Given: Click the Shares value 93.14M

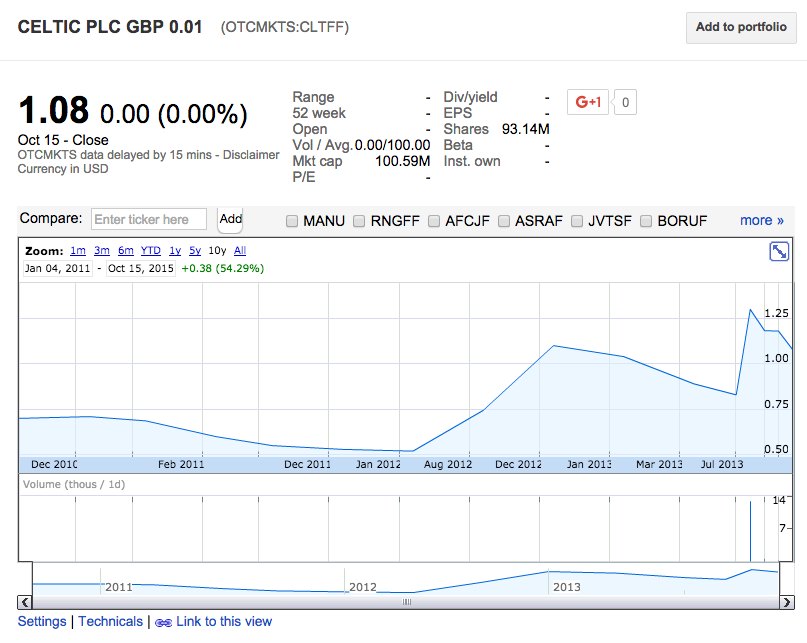Looking at the screenshot, I should pyautogui.click(x=525, y=129).
